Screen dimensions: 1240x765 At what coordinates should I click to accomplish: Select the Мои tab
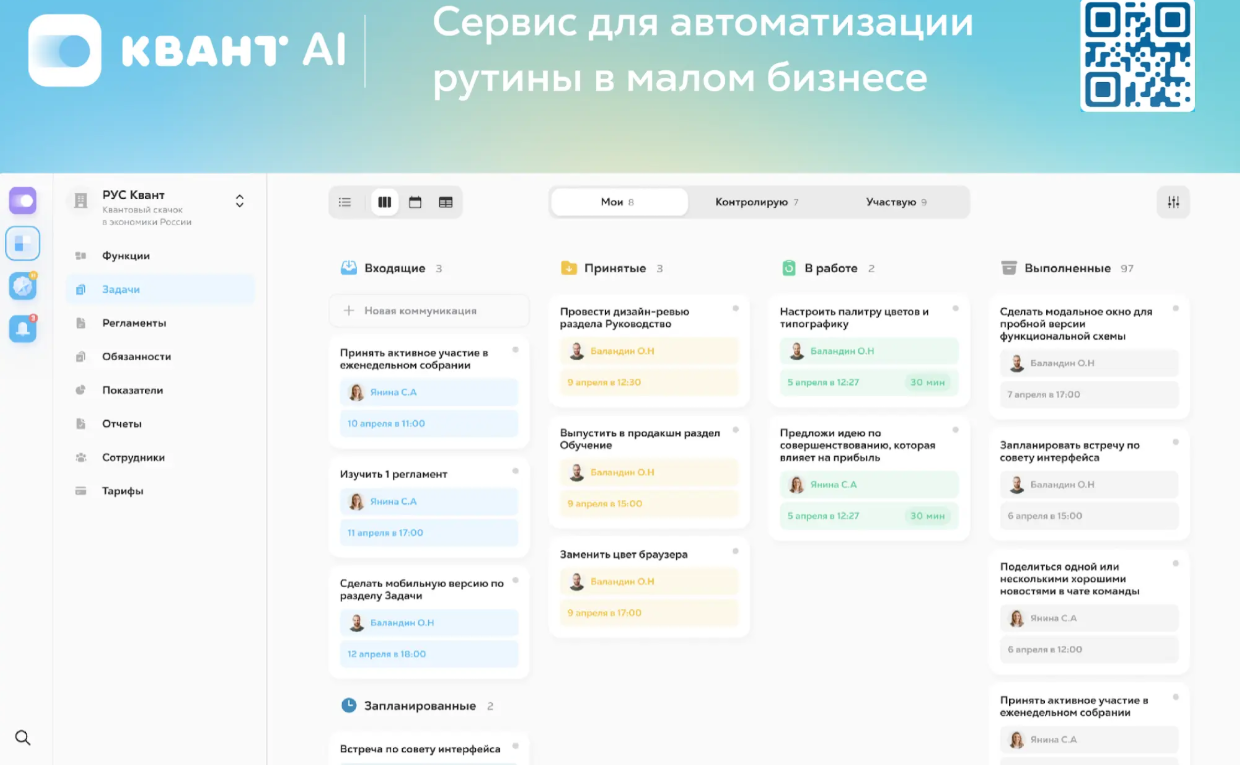pos(619,202)
